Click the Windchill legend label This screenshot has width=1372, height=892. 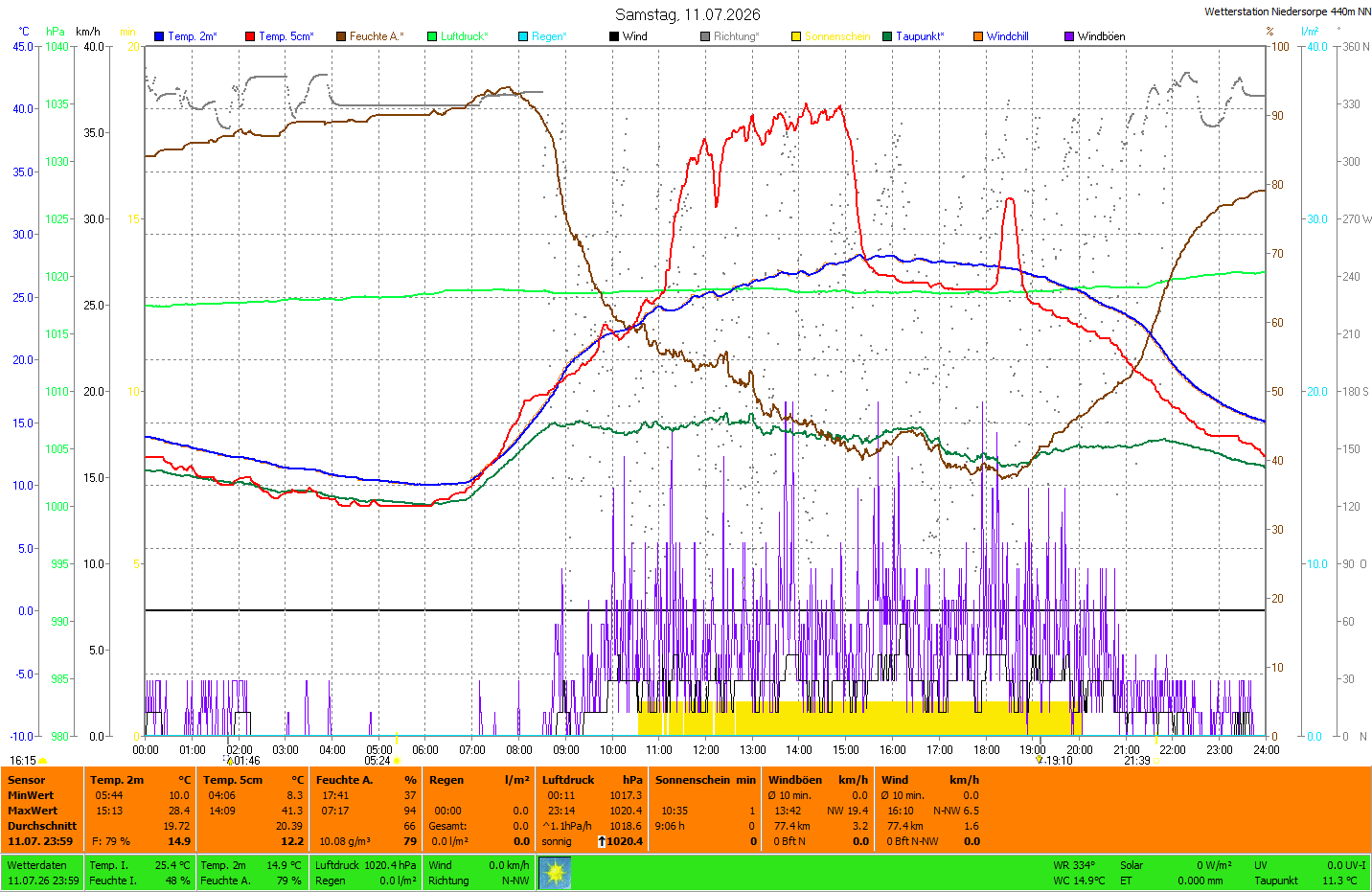pyautogui.click(x=1007, y=36)
